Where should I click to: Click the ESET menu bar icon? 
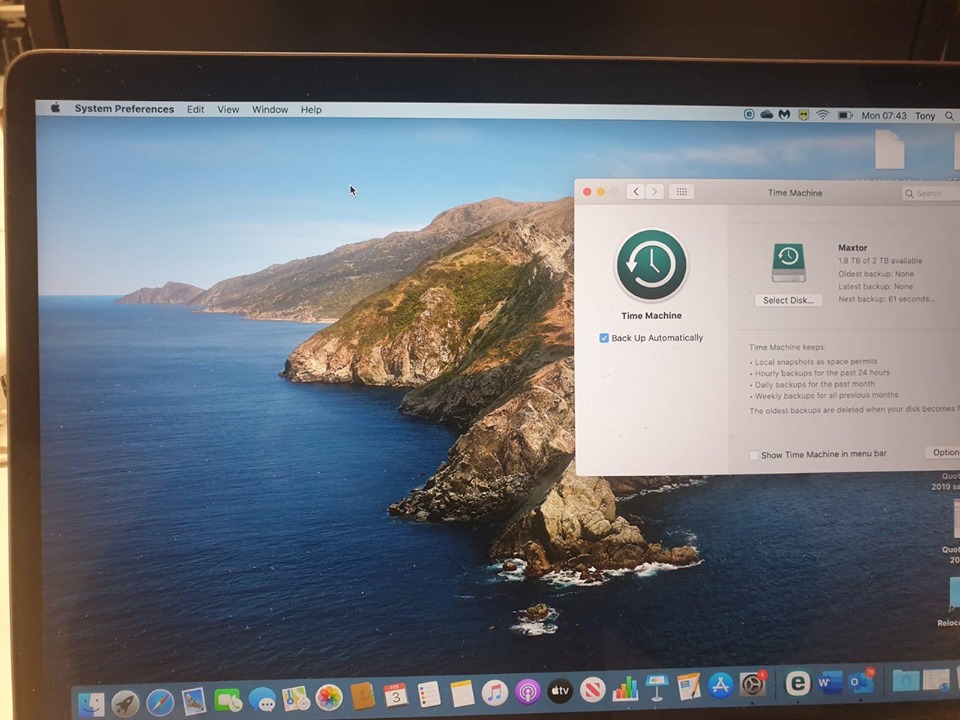[749, 114]
